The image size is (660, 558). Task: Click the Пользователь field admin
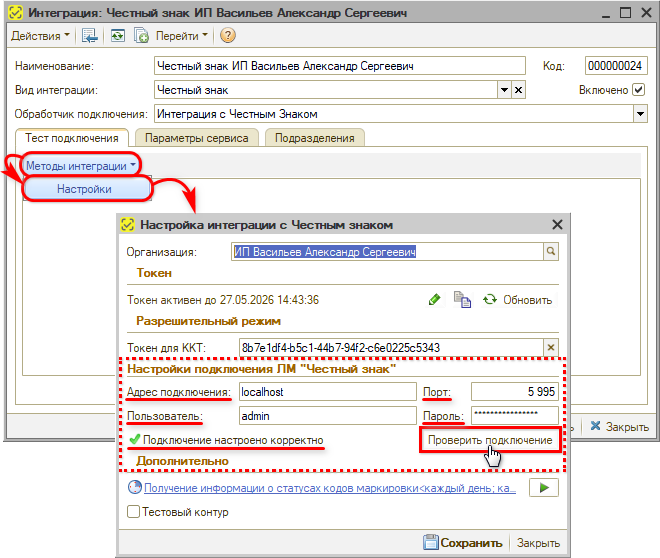point(327,416)
